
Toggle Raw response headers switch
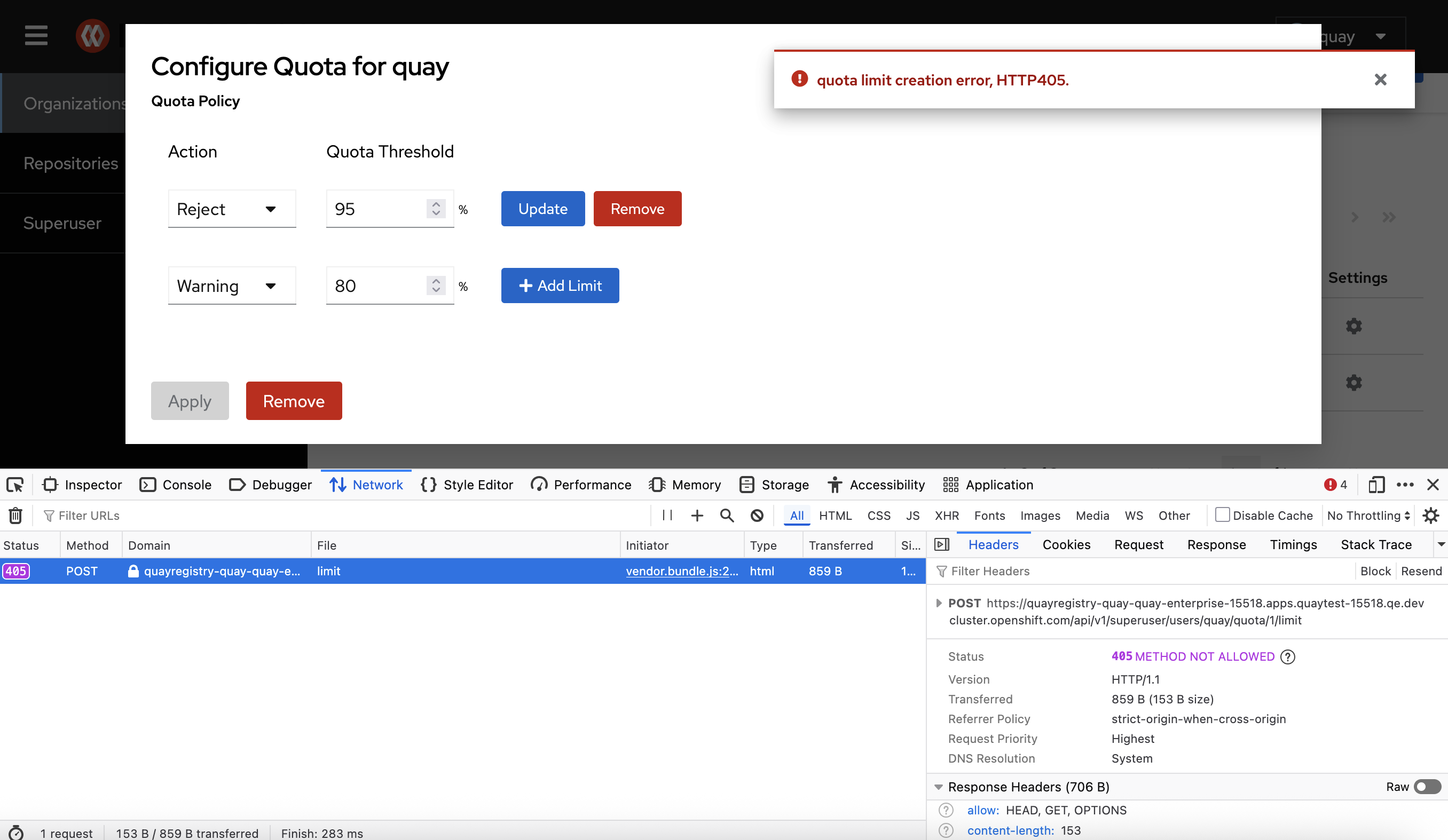coord(1427,787)
